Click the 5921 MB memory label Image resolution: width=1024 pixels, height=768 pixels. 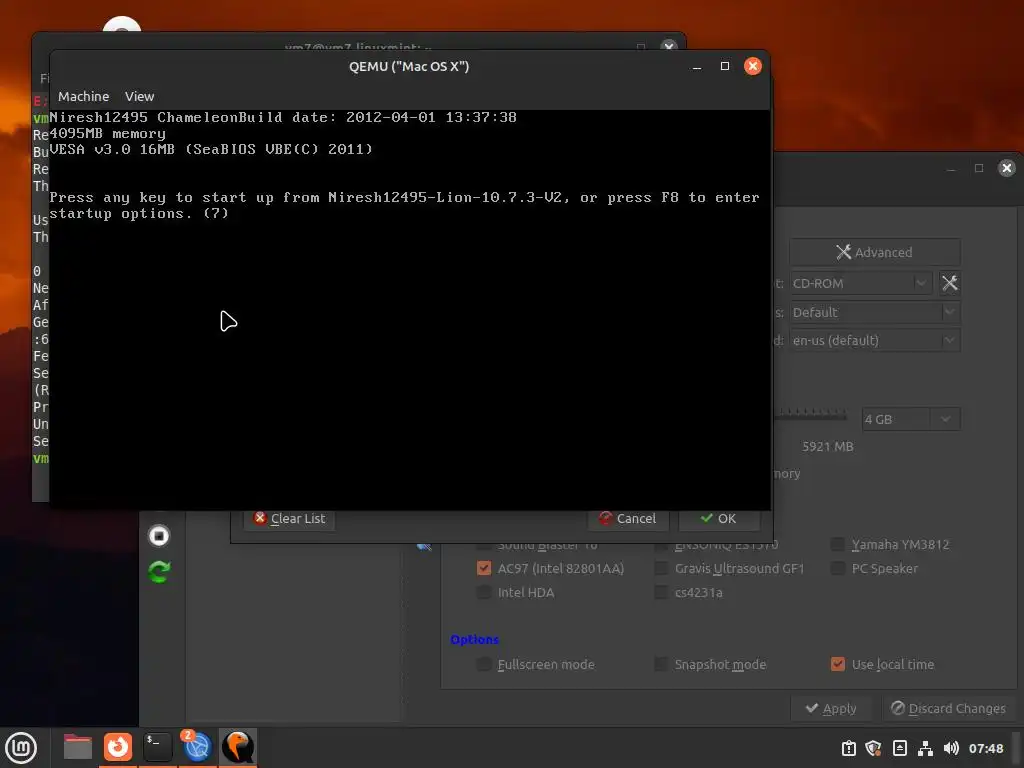pos(827,447)
